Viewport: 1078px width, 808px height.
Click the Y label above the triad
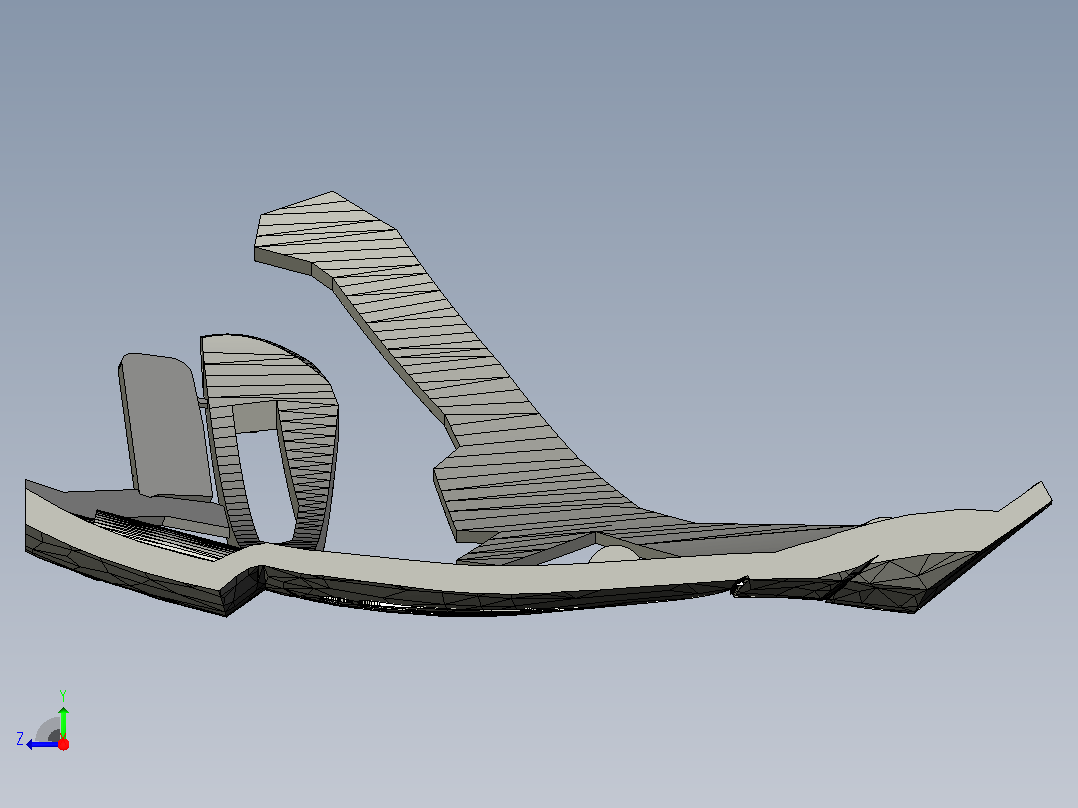click(x=63, y=695)
